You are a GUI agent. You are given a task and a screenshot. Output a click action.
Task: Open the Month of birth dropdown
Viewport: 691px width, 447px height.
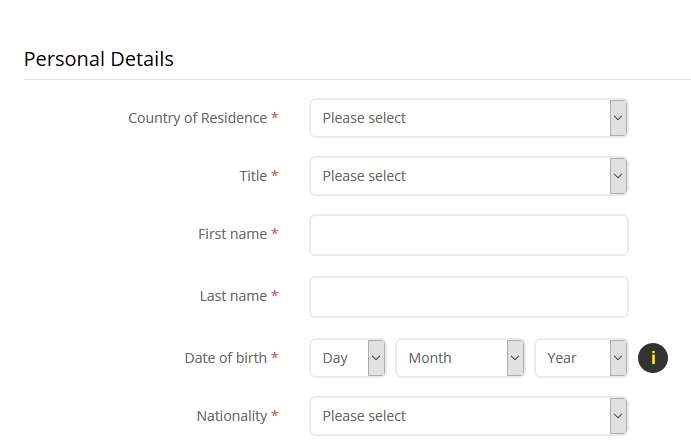click(460, 358)
